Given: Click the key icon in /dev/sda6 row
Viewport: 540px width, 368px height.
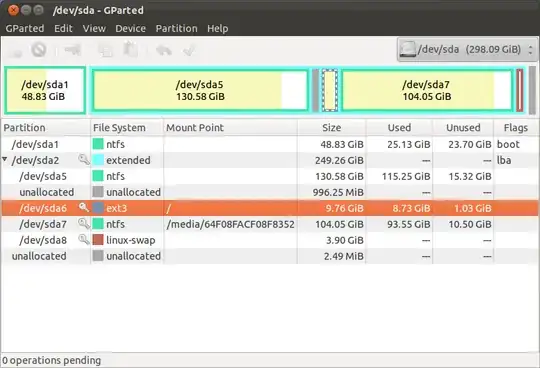Looking at the screenshot, I should tap(84, 208).
